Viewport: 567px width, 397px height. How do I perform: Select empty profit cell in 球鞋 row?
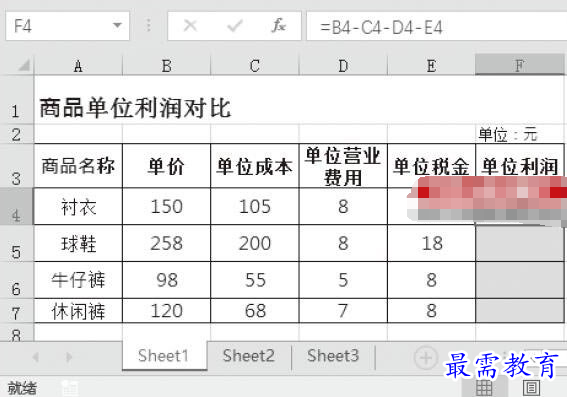520,243
